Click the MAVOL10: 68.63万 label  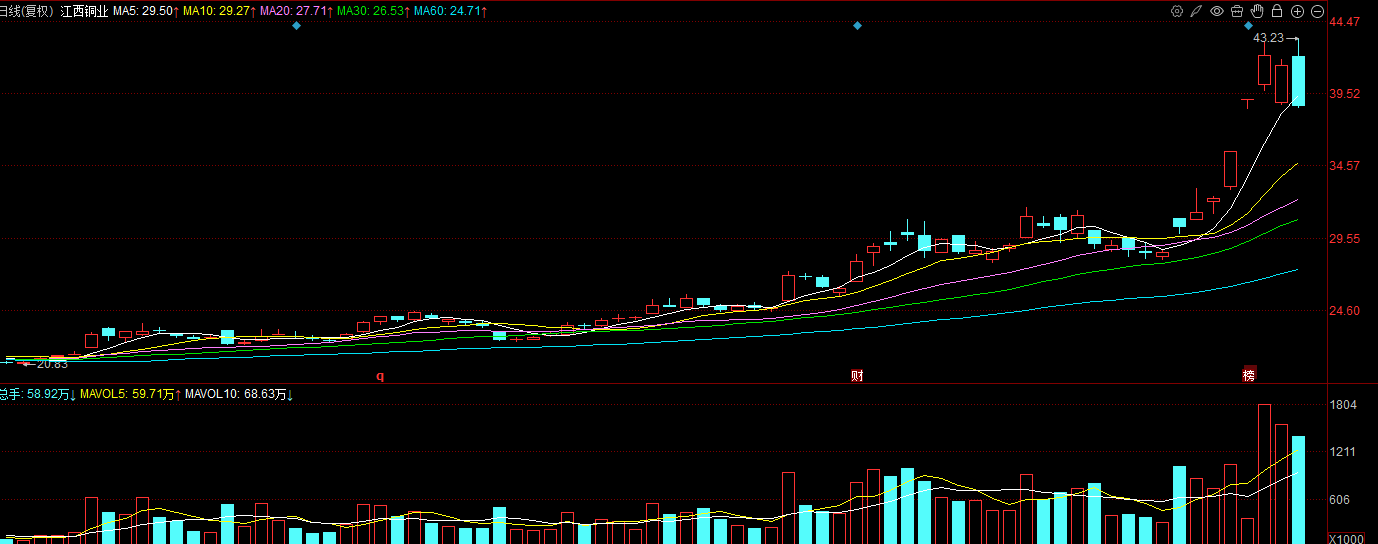[240, 395]
